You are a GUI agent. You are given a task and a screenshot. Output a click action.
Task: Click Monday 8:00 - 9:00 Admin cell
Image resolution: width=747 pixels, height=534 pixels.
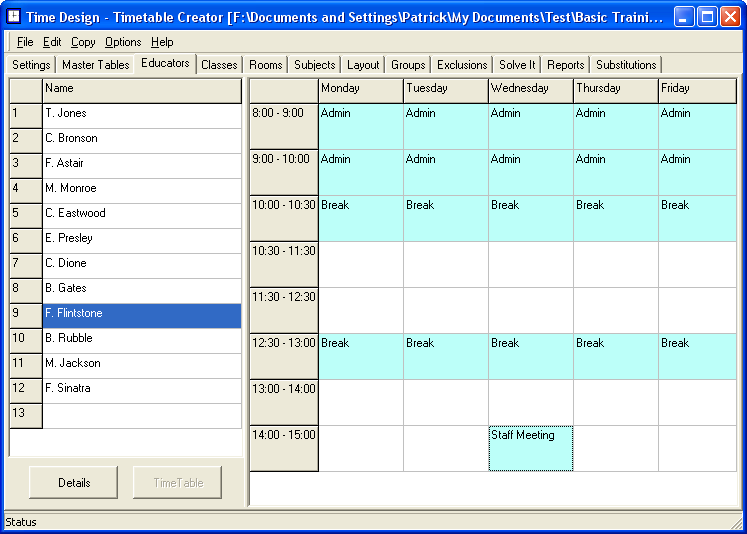(x=360, y=126)
